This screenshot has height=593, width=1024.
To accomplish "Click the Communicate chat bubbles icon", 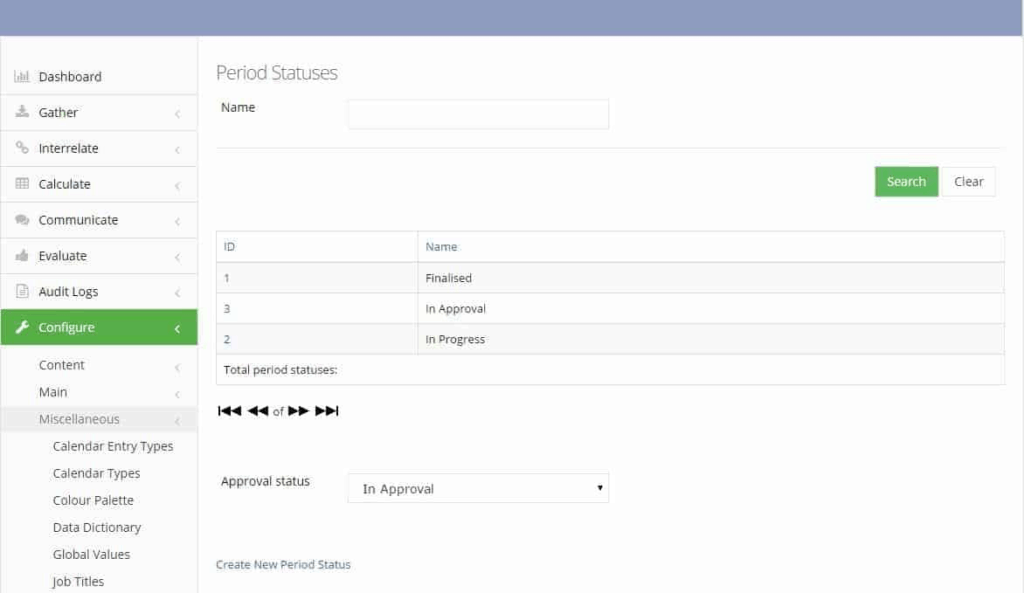I will point(22,219).
